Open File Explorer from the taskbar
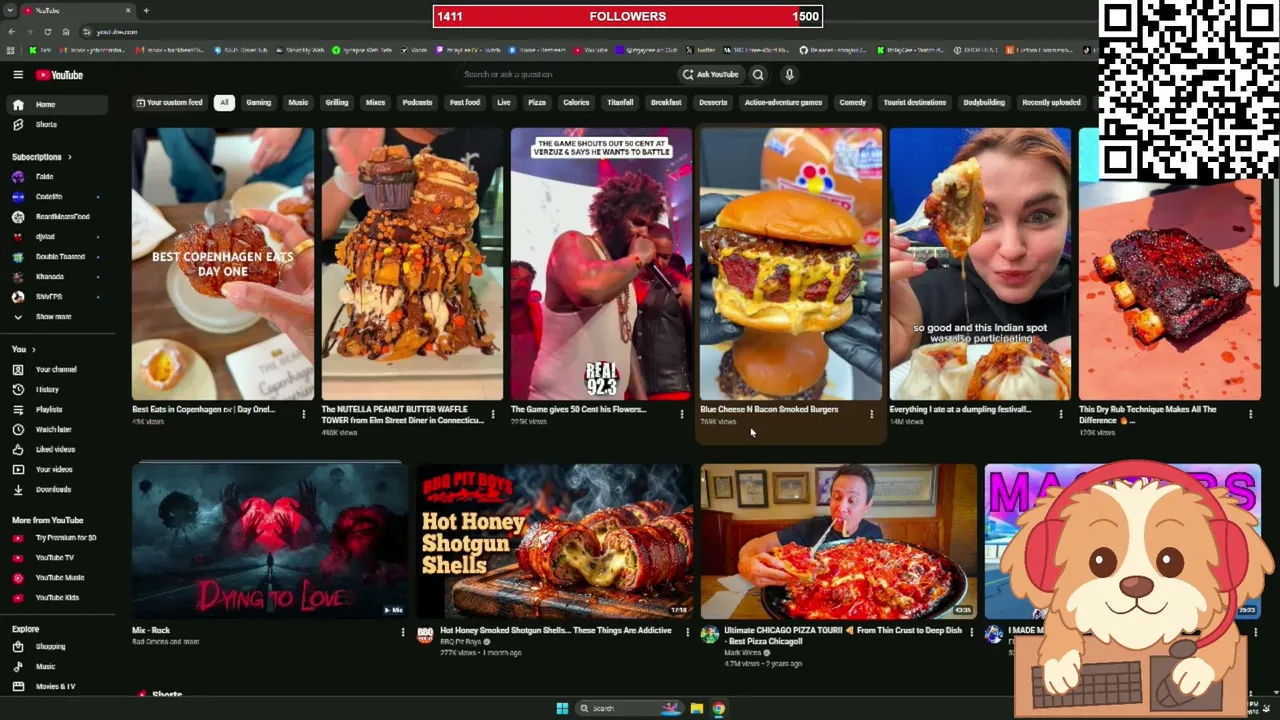 coord(697,708)
